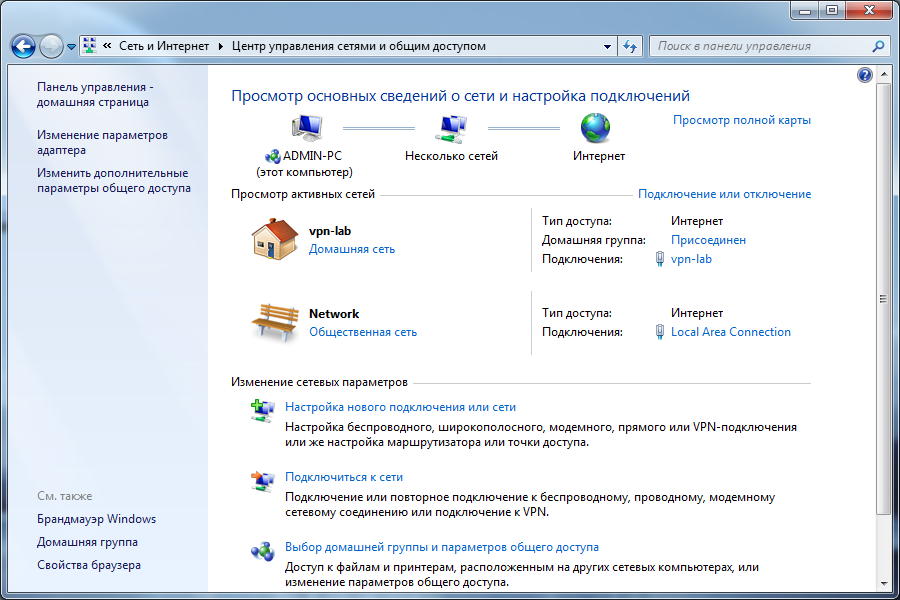The image size is (900, 600).
Task: Click the multiple networks icon
Action: [x=451, y=127]
